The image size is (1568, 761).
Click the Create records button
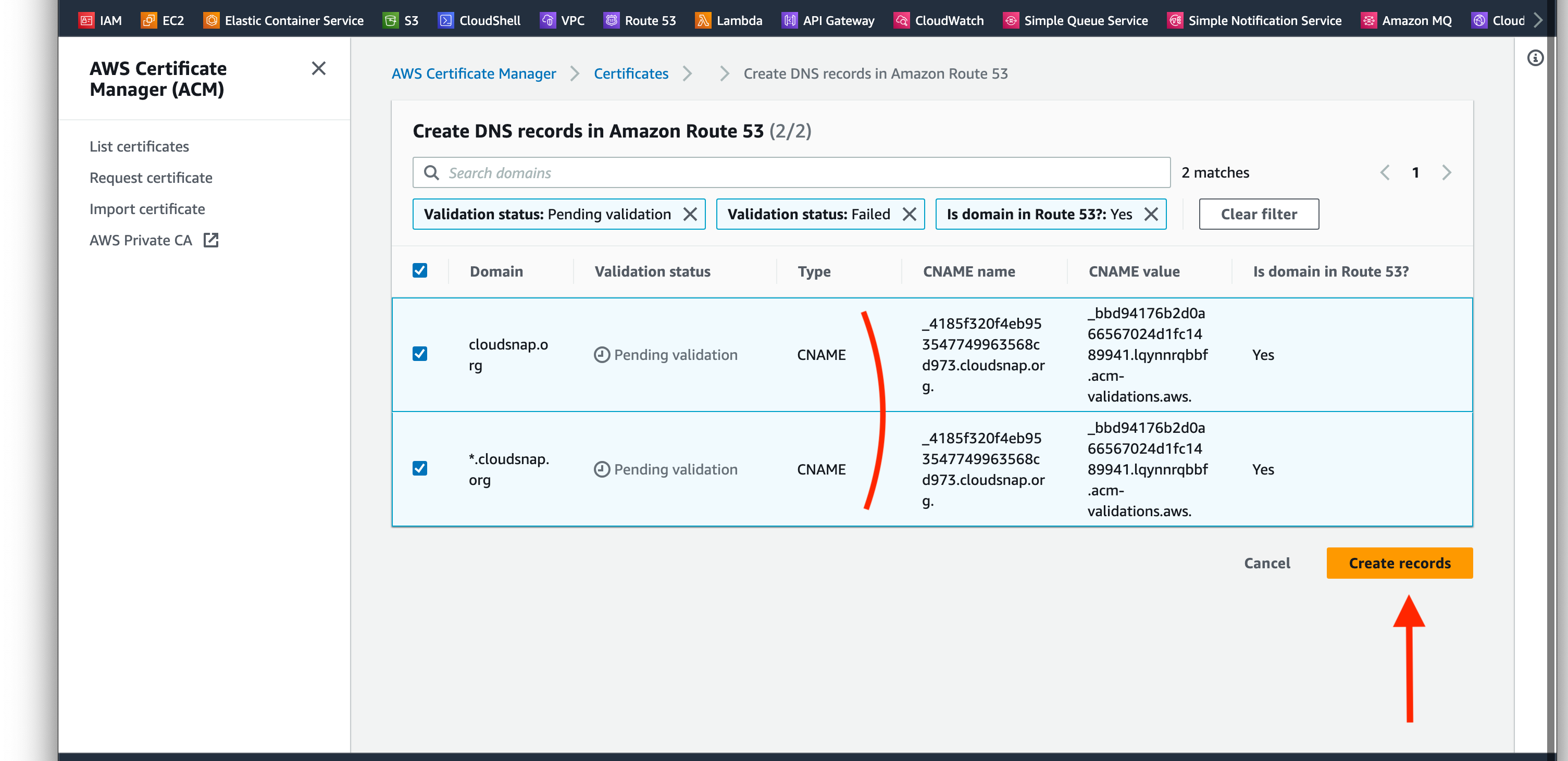1399,563
